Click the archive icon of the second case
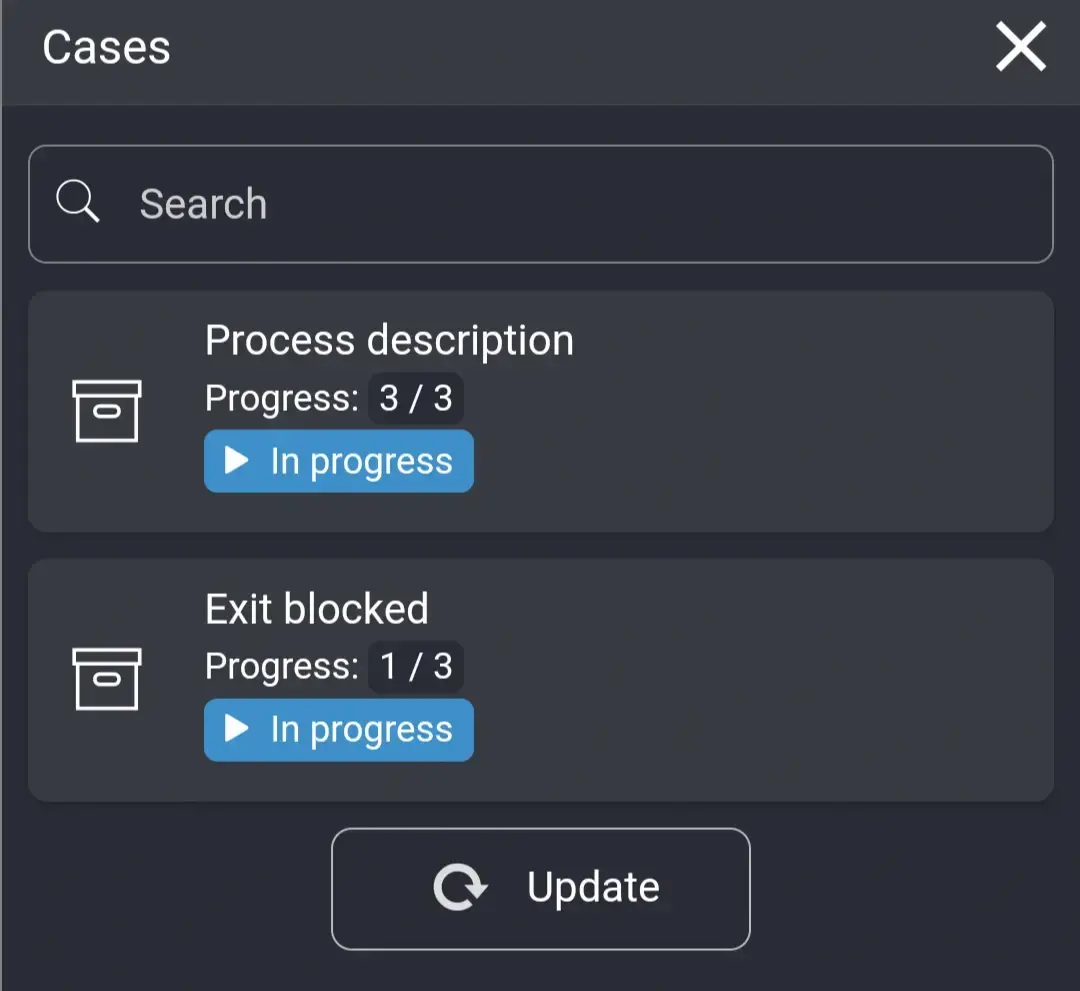This screenshot has width=1080, height=991. [x=105, y=678]
